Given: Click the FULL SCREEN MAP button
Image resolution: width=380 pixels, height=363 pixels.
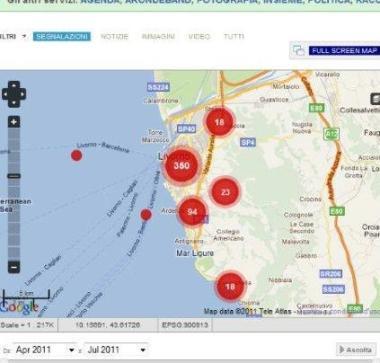Looking at the screenshot, I should coord(344,51).
